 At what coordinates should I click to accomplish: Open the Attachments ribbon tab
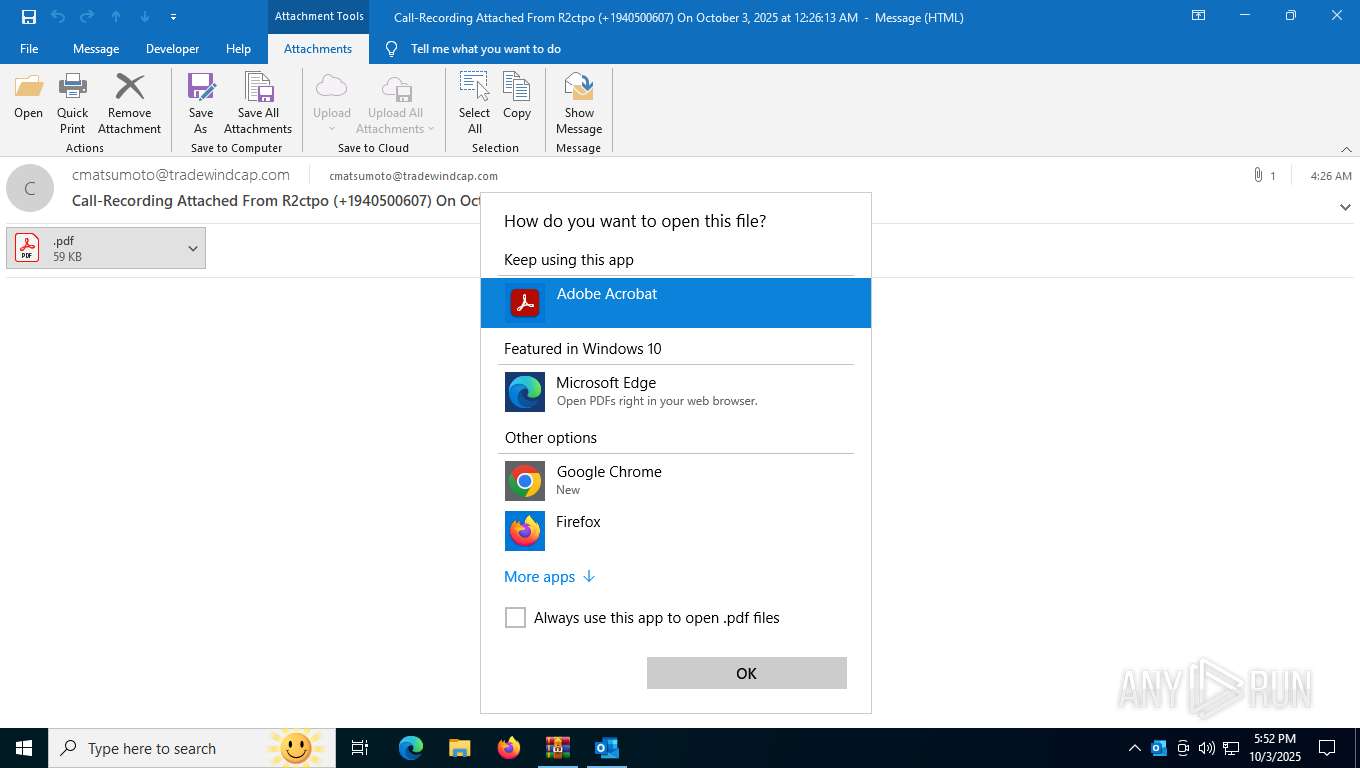tap(318, 49)
